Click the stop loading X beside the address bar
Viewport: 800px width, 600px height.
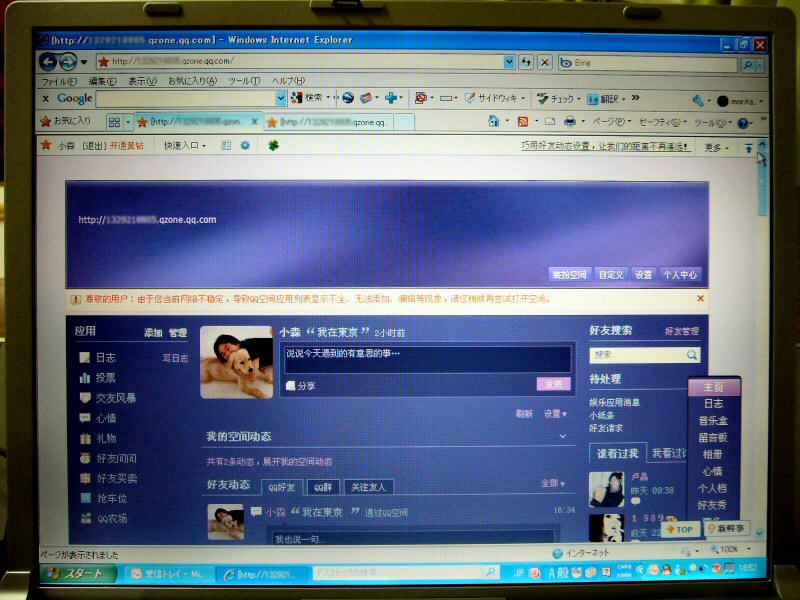[545, 63]
